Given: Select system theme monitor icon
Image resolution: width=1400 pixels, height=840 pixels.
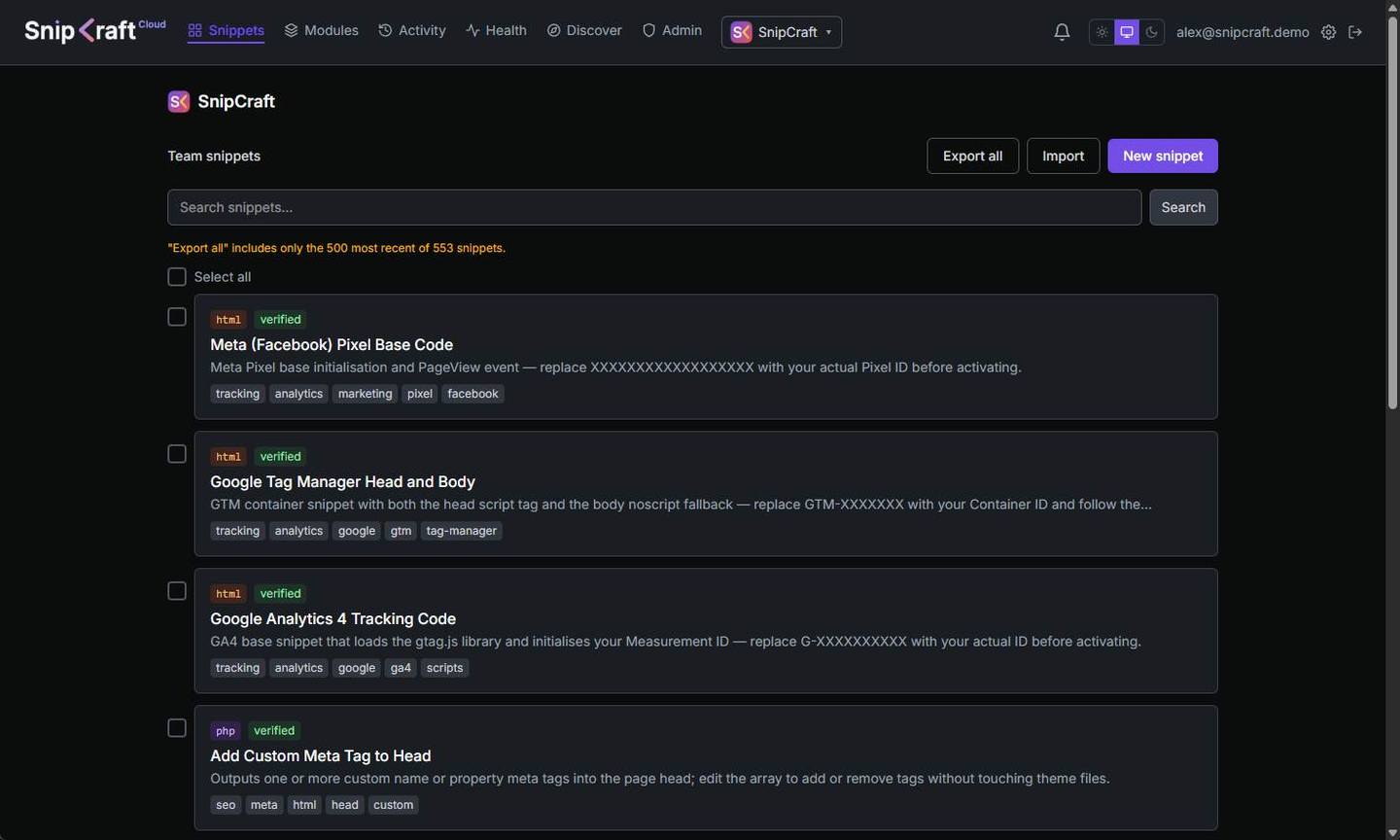Looking at the screenshot, I should (x=1127, y=32).
